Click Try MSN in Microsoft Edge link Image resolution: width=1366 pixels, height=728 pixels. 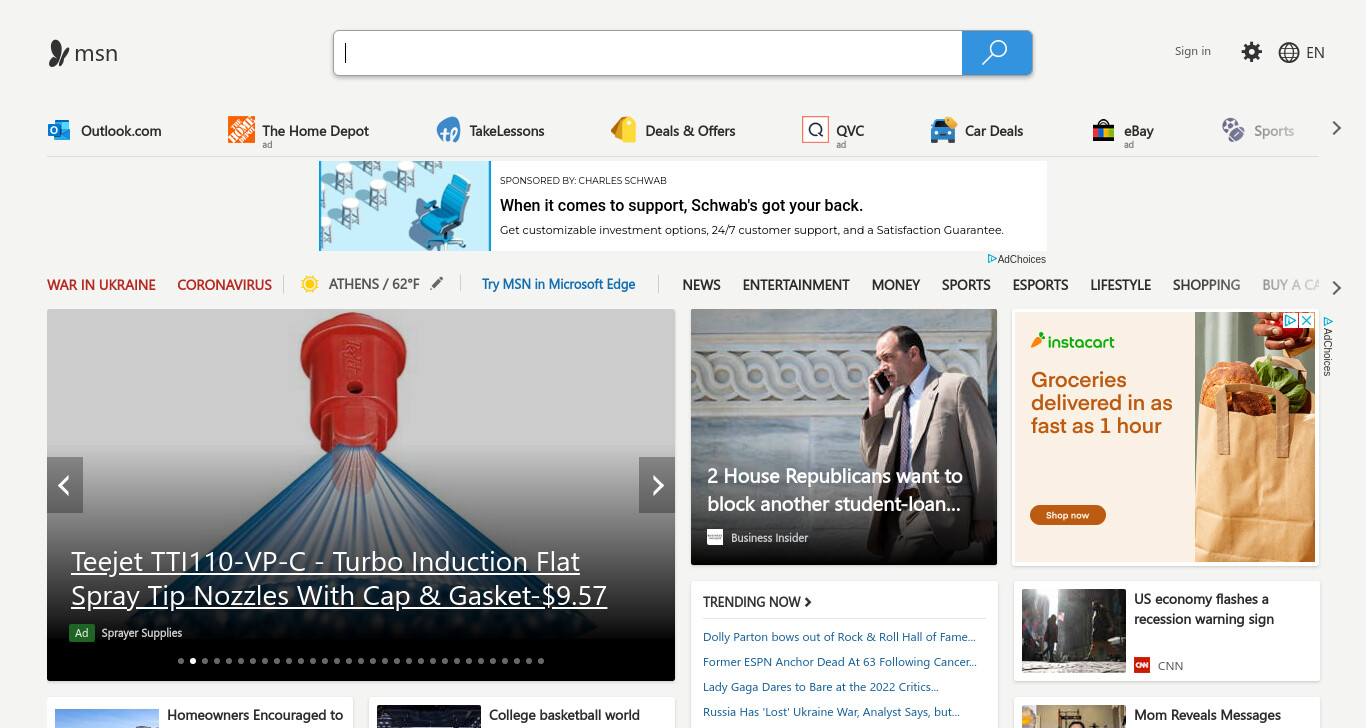pyautogui.click(x=558, y=284)
